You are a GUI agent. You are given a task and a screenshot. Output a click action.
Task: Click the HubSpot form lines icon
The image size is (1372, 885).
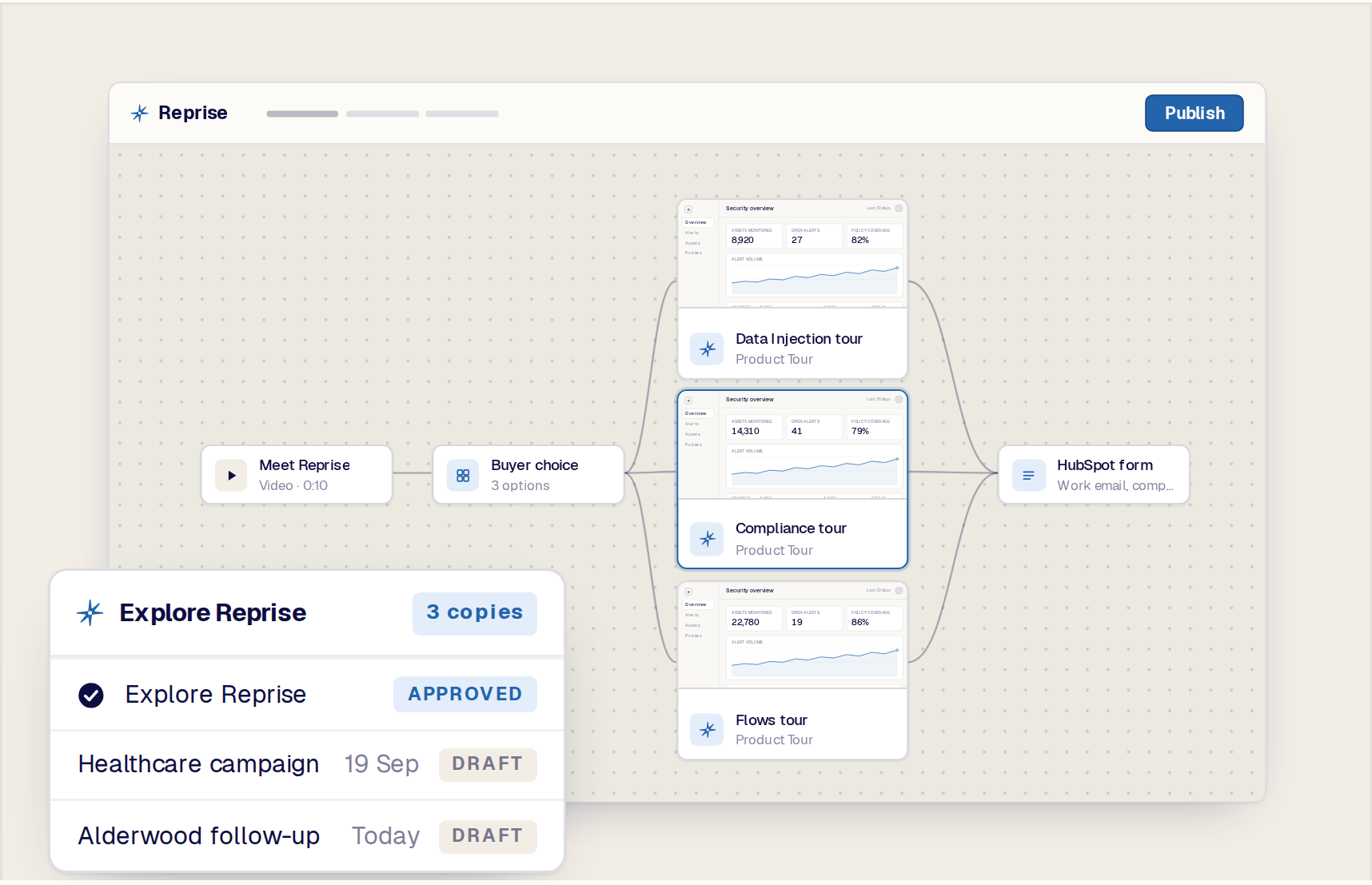pyautogui.click(x=1028, y=475)
